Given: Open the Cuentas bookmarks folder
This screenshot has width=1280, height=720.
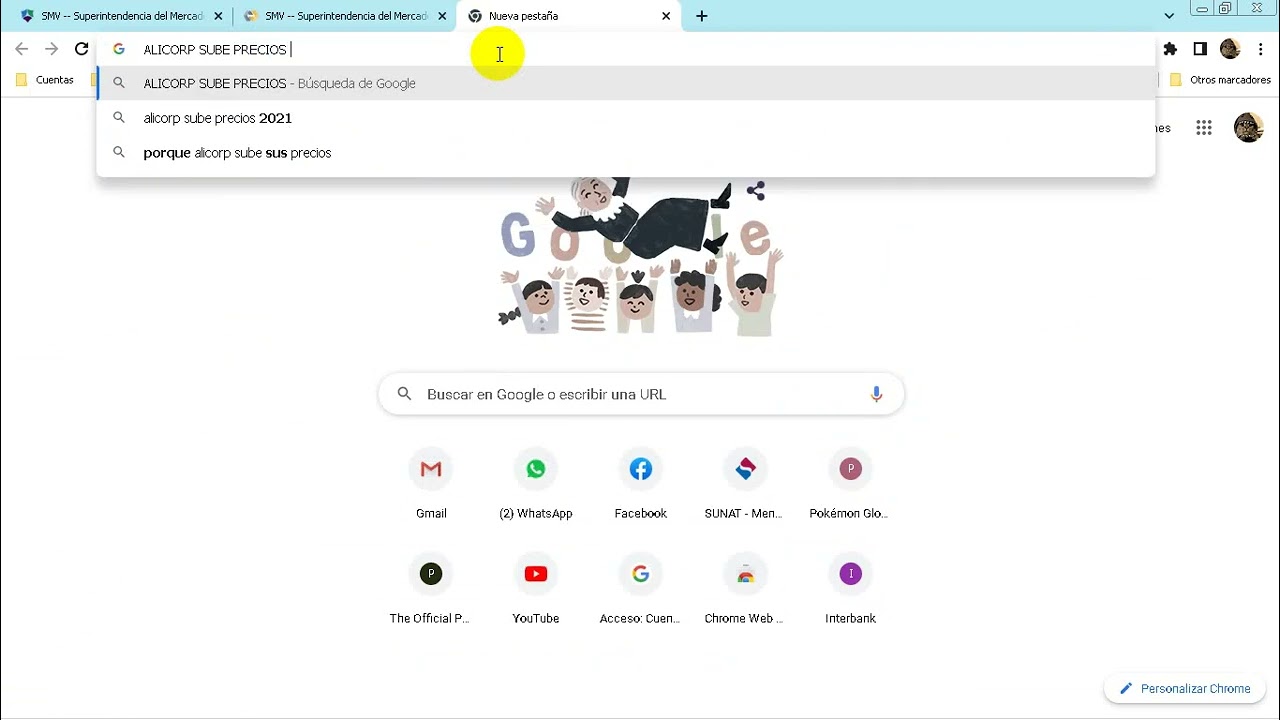Looking at the screenshot, I should pos(45,80).
